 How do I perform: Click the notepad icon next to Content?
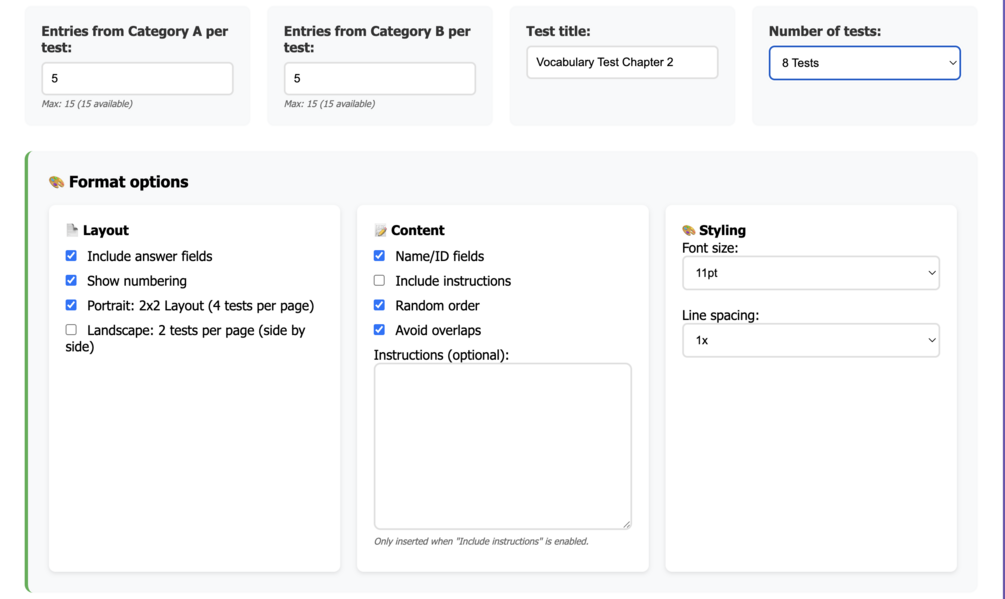[380, 230]
